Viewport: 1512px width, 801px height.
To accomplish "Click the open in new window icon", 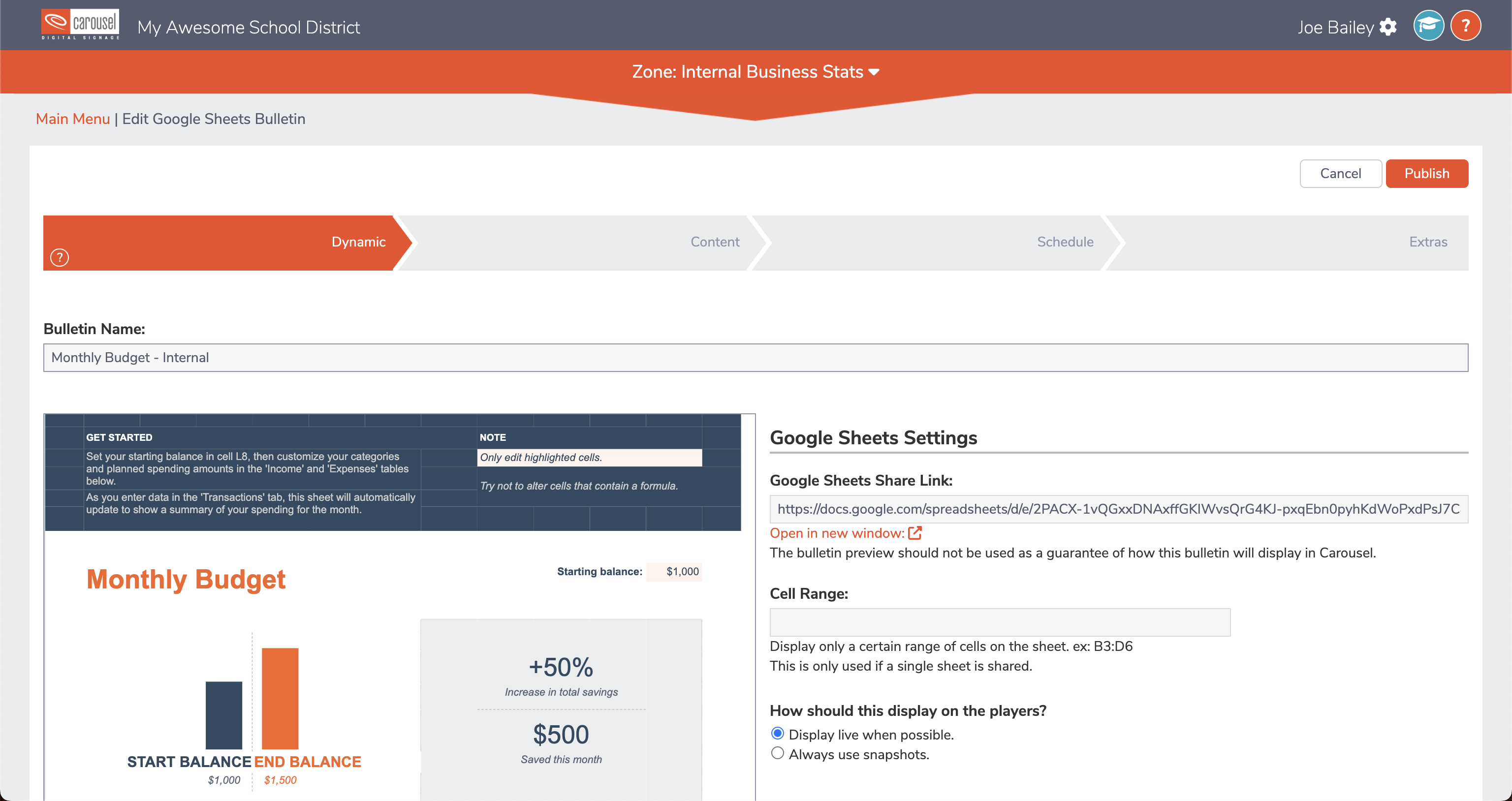I will (x=915, y=533).
